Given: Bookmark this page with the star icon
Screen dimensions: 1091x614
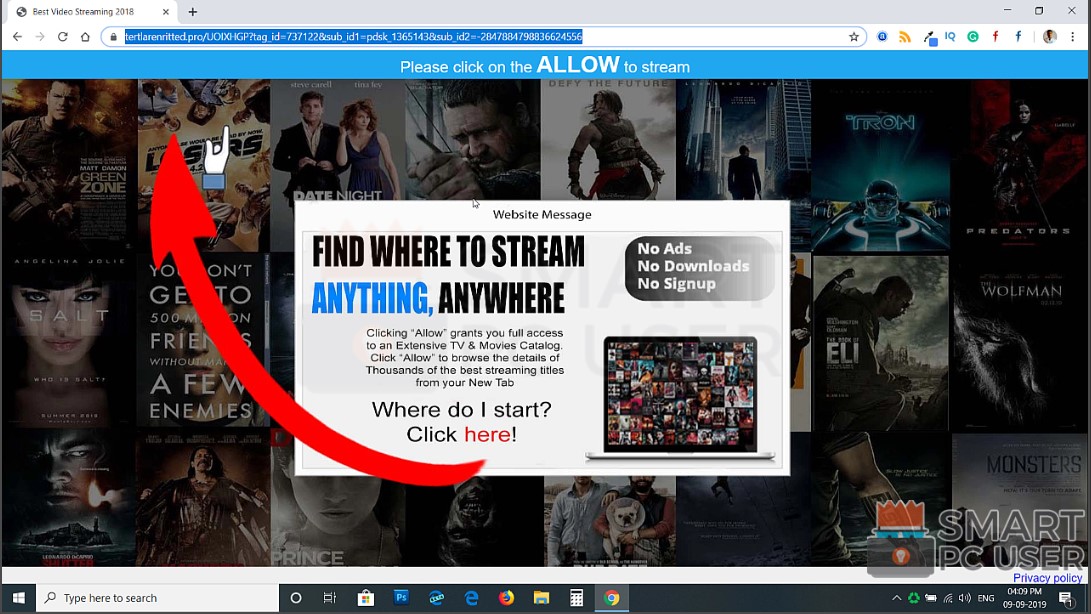Looking at the screenshot, I should [853, 36].
